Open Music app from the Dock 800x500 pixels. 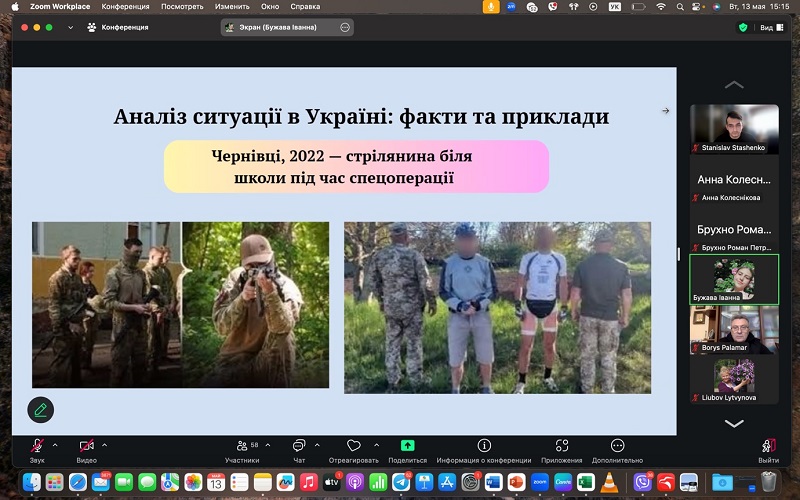(x=308, y=482)
